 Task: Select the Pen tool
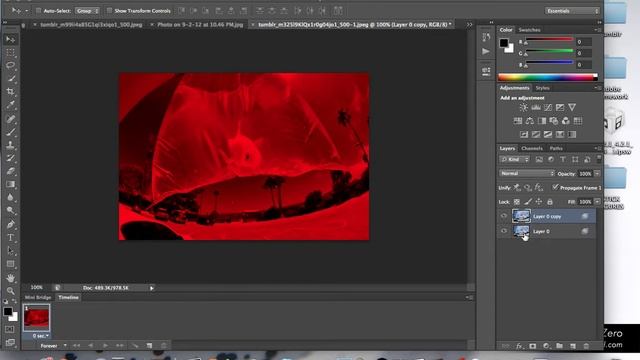[x=11, y=224]
